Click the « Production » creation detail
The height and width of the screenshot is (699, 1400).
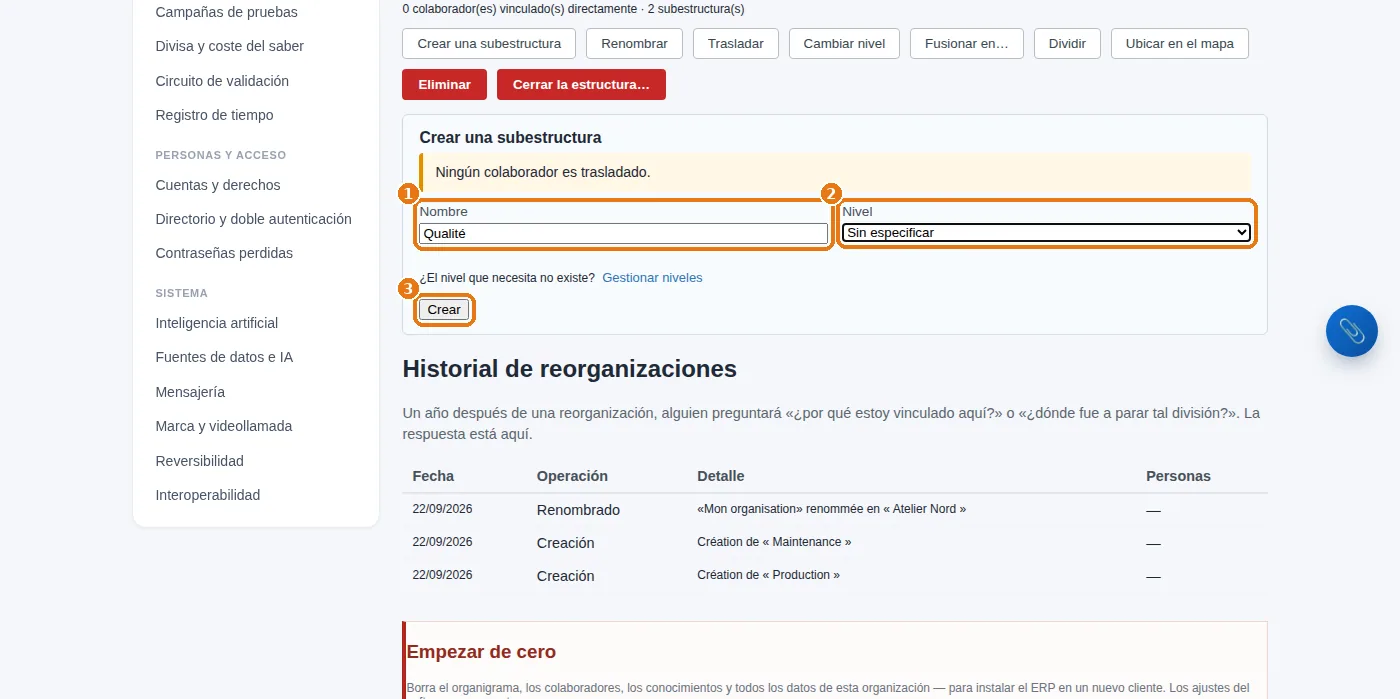768,575
